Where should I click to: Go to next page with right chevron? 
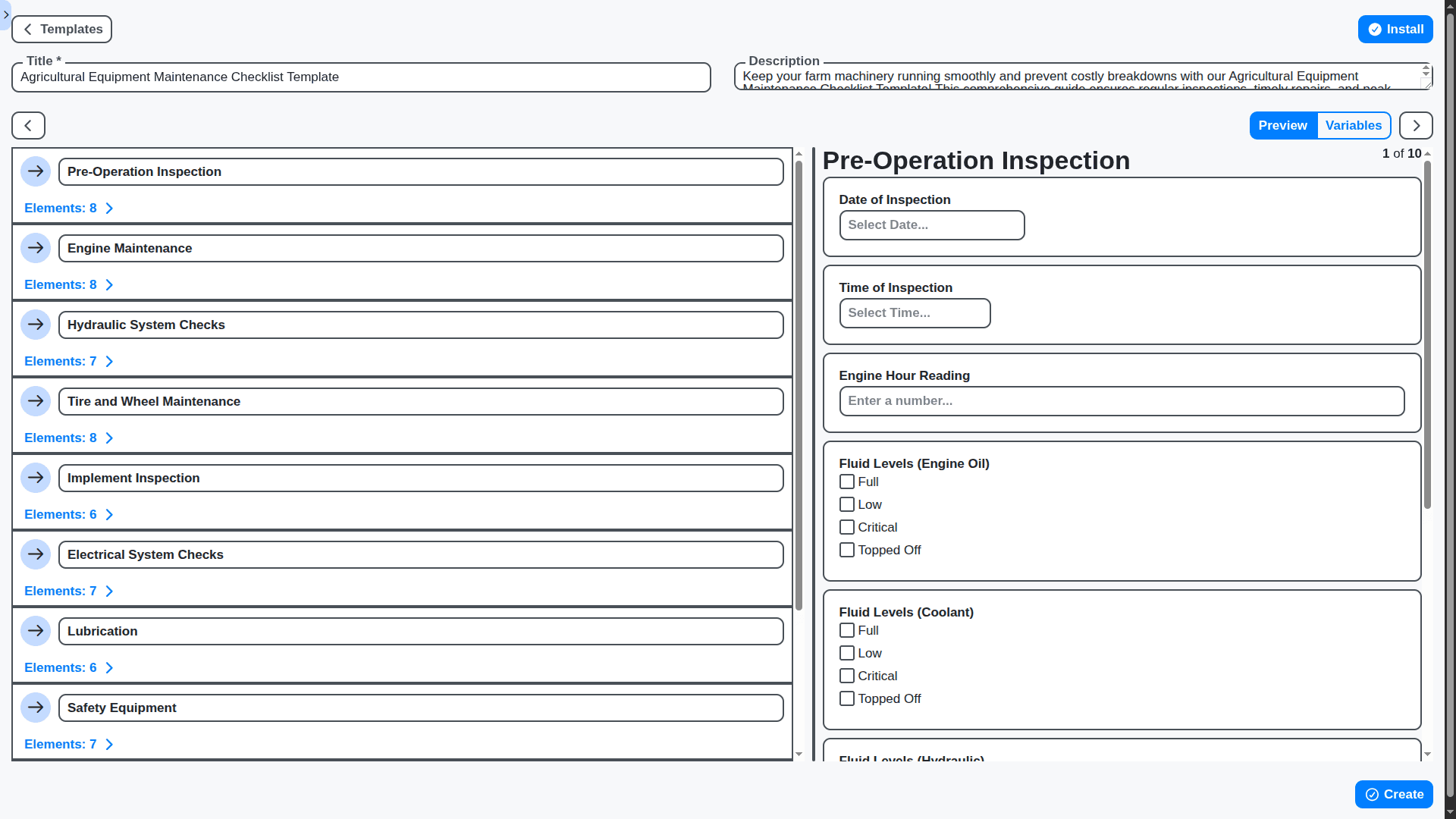(x=1415, y=126)
